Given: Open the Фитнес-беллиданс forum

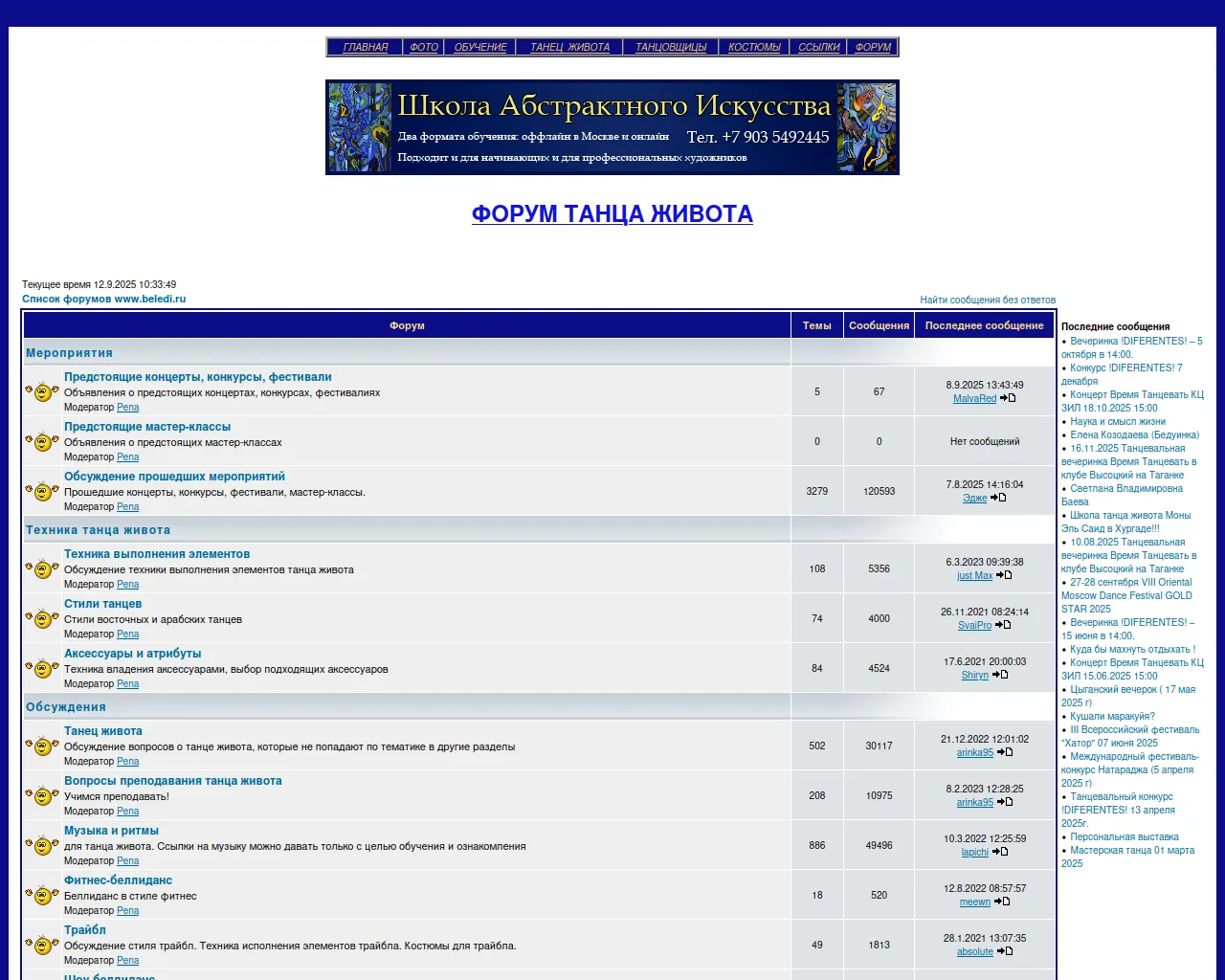Looking at the screenshot, I should 118,880.
